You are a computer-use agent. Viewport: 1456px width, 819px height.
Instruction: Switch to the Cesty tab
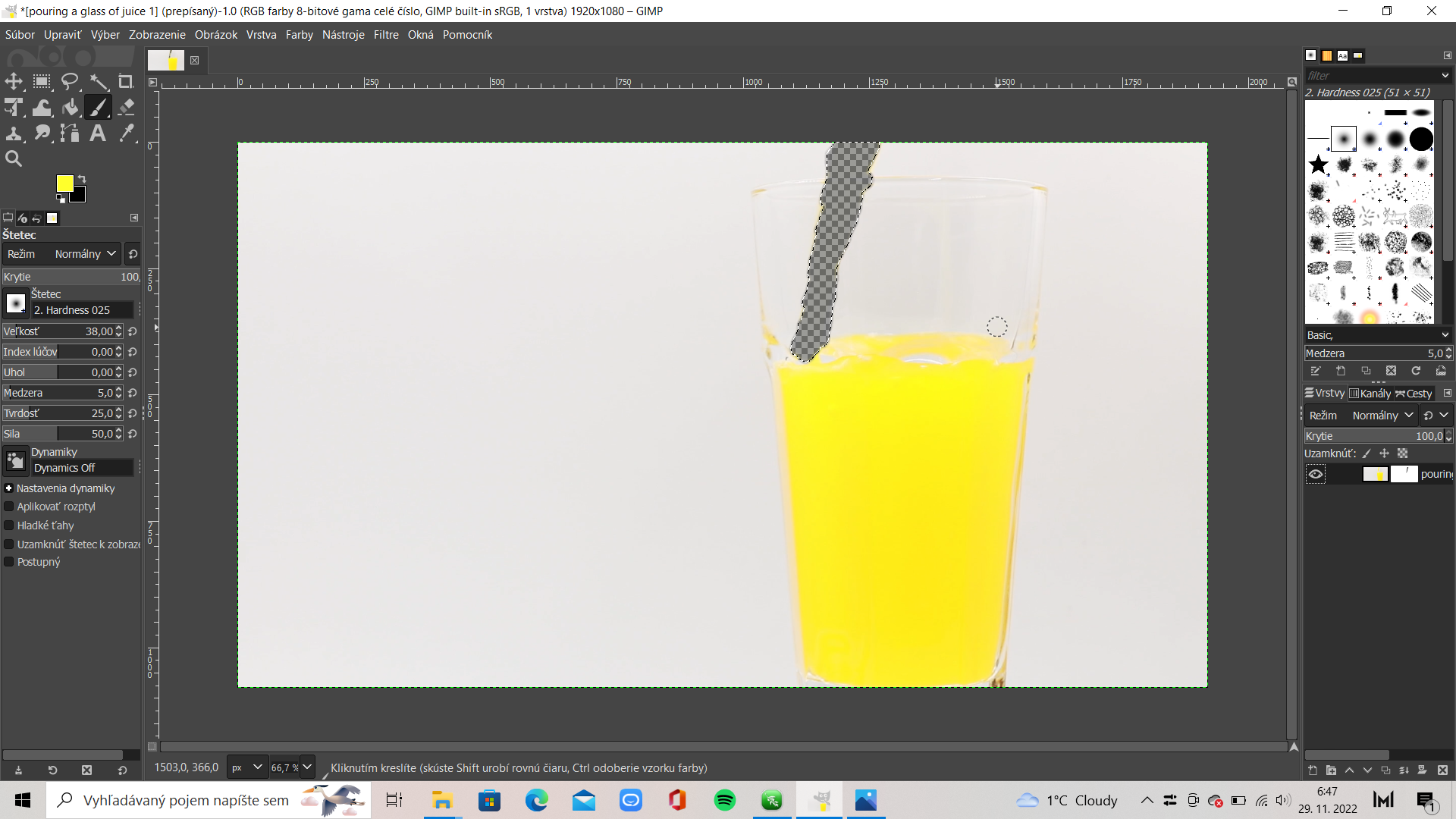(x=1414, y=394)
